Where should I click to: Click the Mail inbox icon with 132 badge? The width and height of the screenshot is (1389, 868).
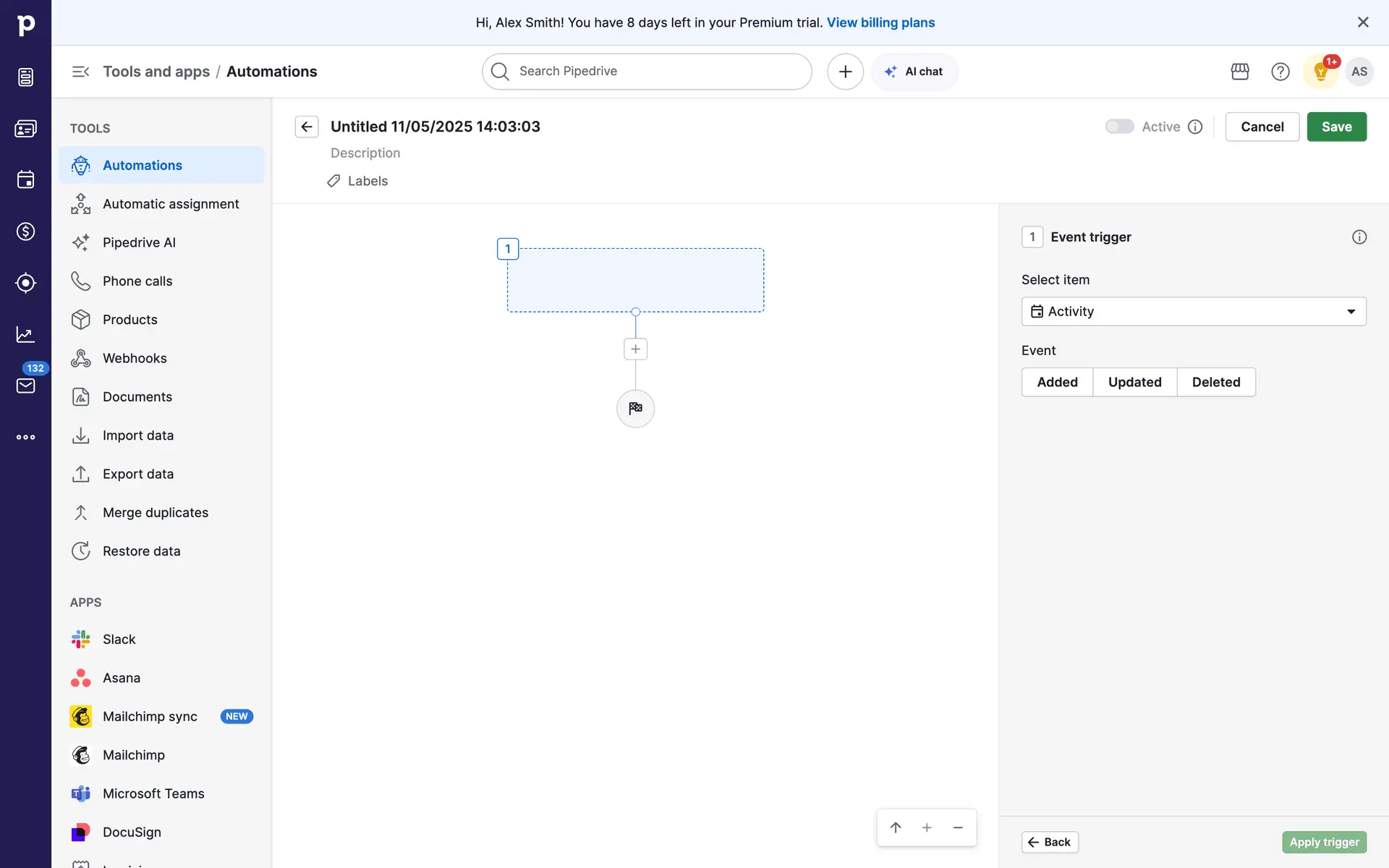point(25,385)
